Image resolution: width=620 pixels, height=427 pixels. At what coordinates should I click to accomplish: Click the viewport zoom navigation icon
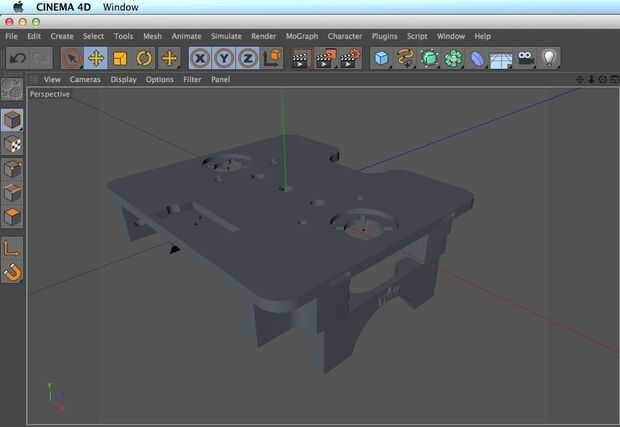tap(591, 79)
